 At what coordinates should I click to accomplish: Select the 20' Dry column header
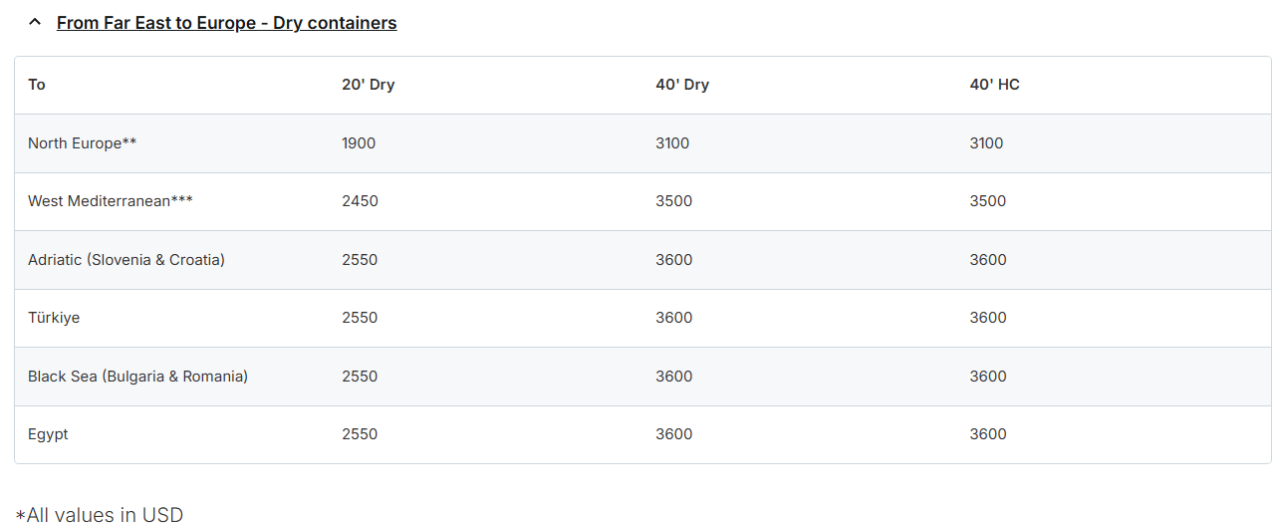[x=368, y=85]
